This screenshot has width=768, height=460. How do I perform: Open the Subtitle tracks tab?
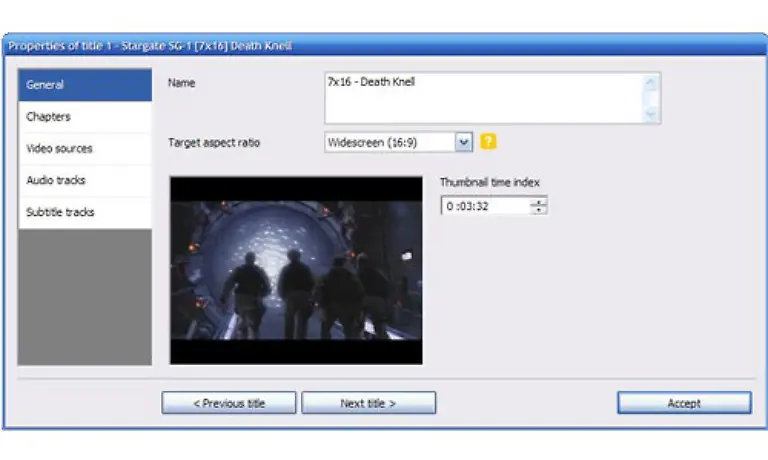[85, 212]
